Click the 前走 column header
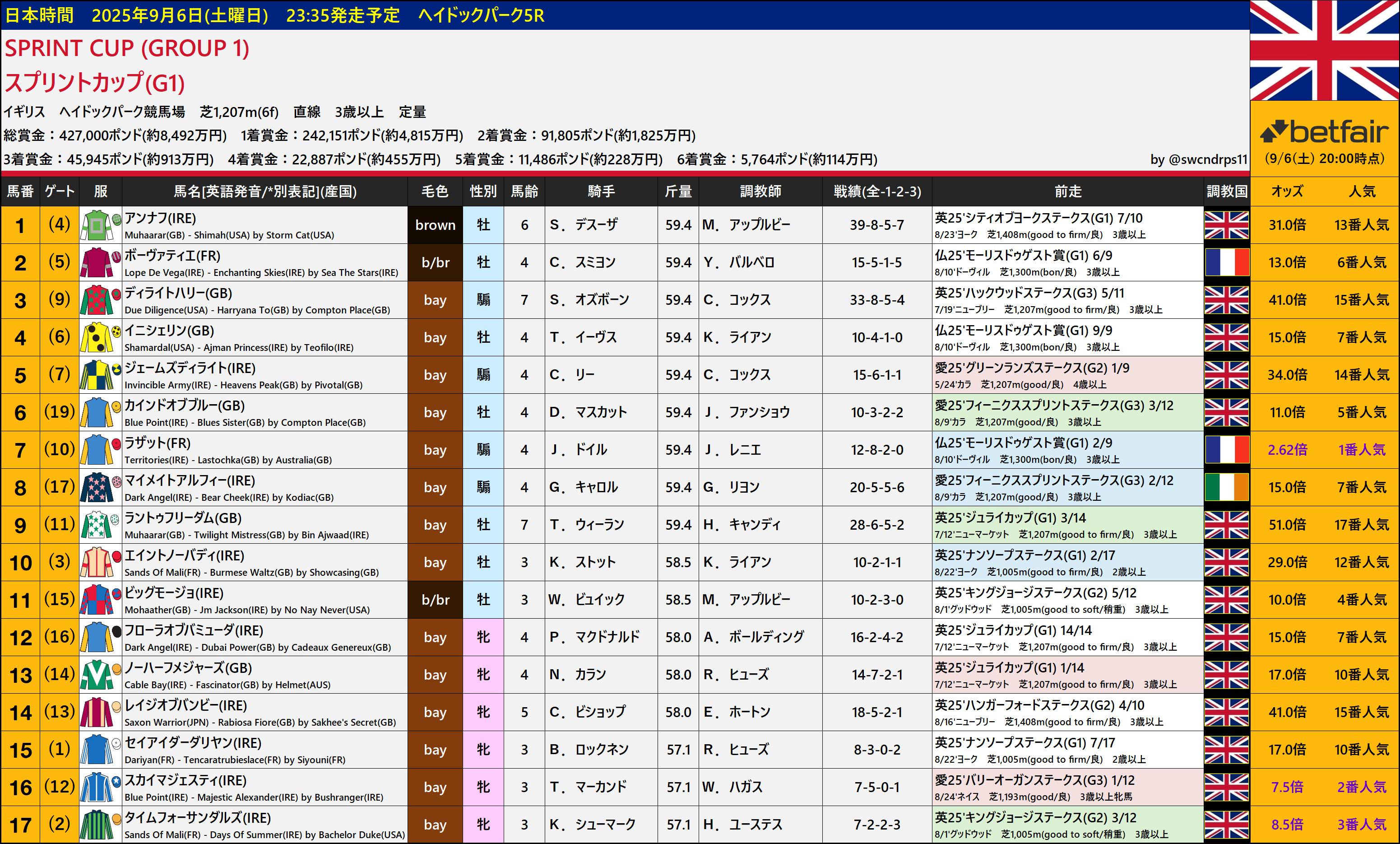Screen dimensions: 1400x844 (1068, 191)
